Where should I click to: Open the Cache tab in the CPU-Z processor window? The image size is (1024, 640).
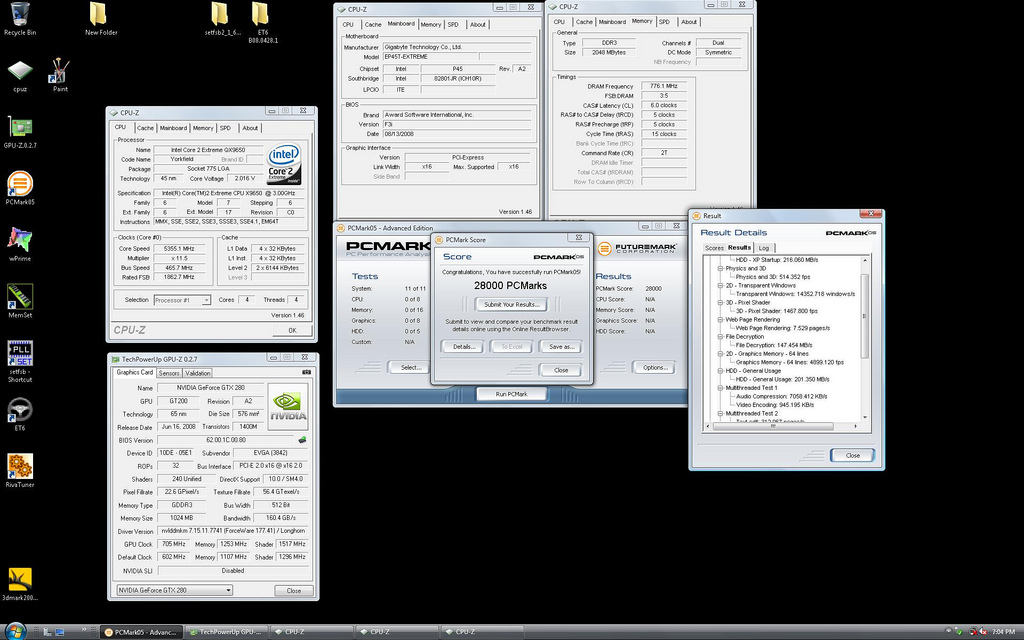(x=146, y=128)
